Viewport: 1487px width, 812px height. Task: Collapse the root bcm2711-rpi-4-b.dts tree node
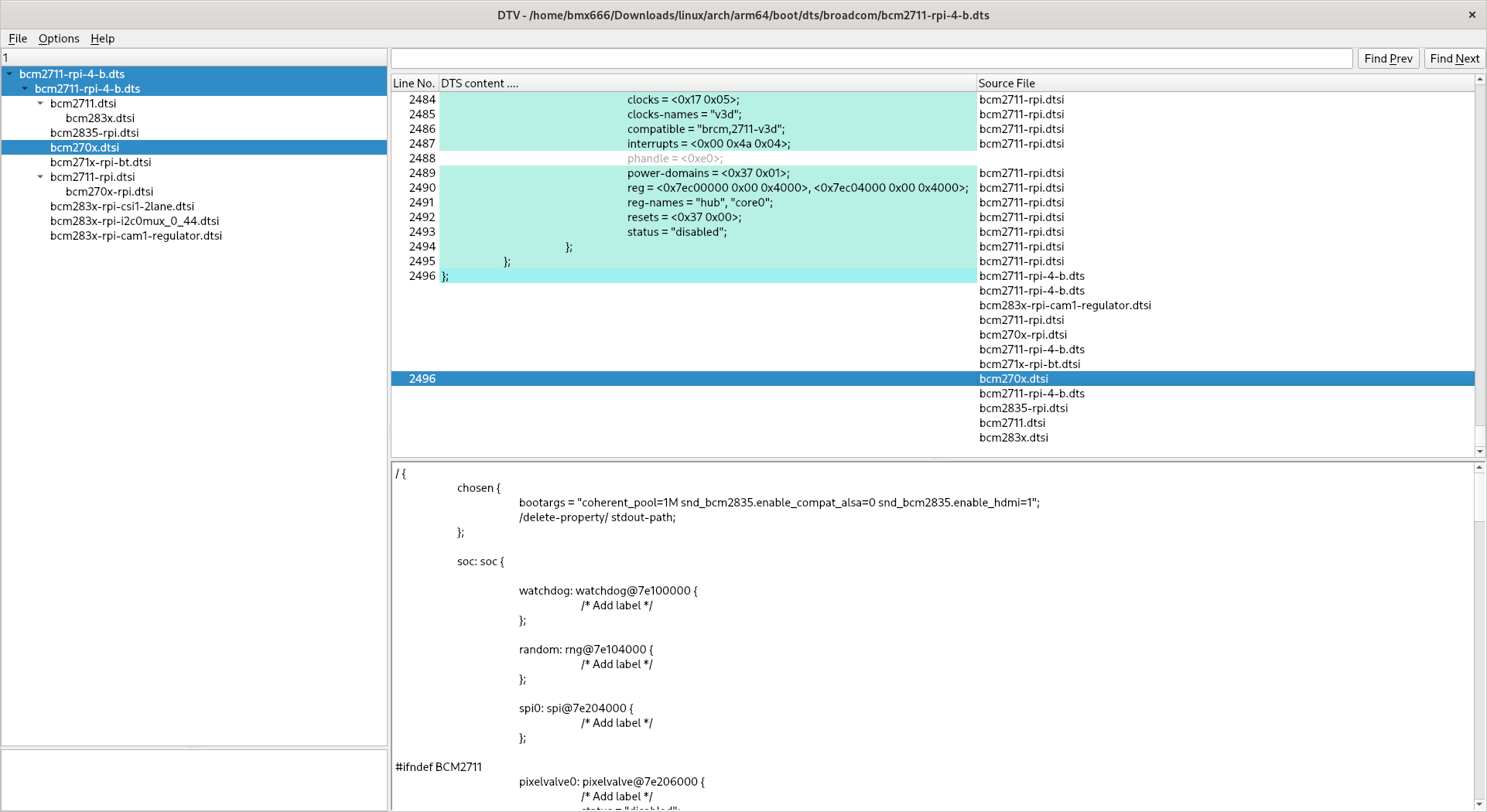click(x=9, y=74)
